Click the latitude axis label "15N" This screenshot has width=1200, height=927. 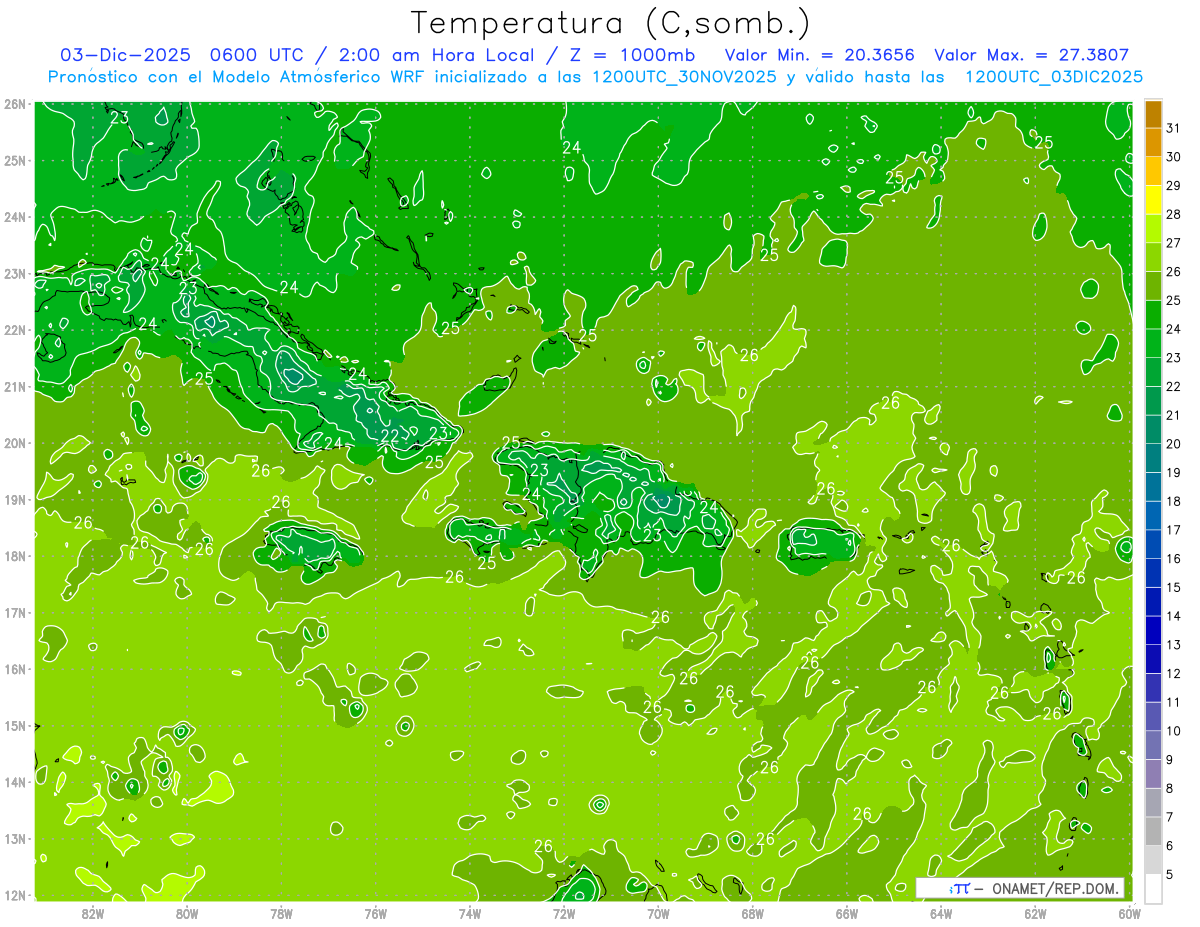pos(14,725)
